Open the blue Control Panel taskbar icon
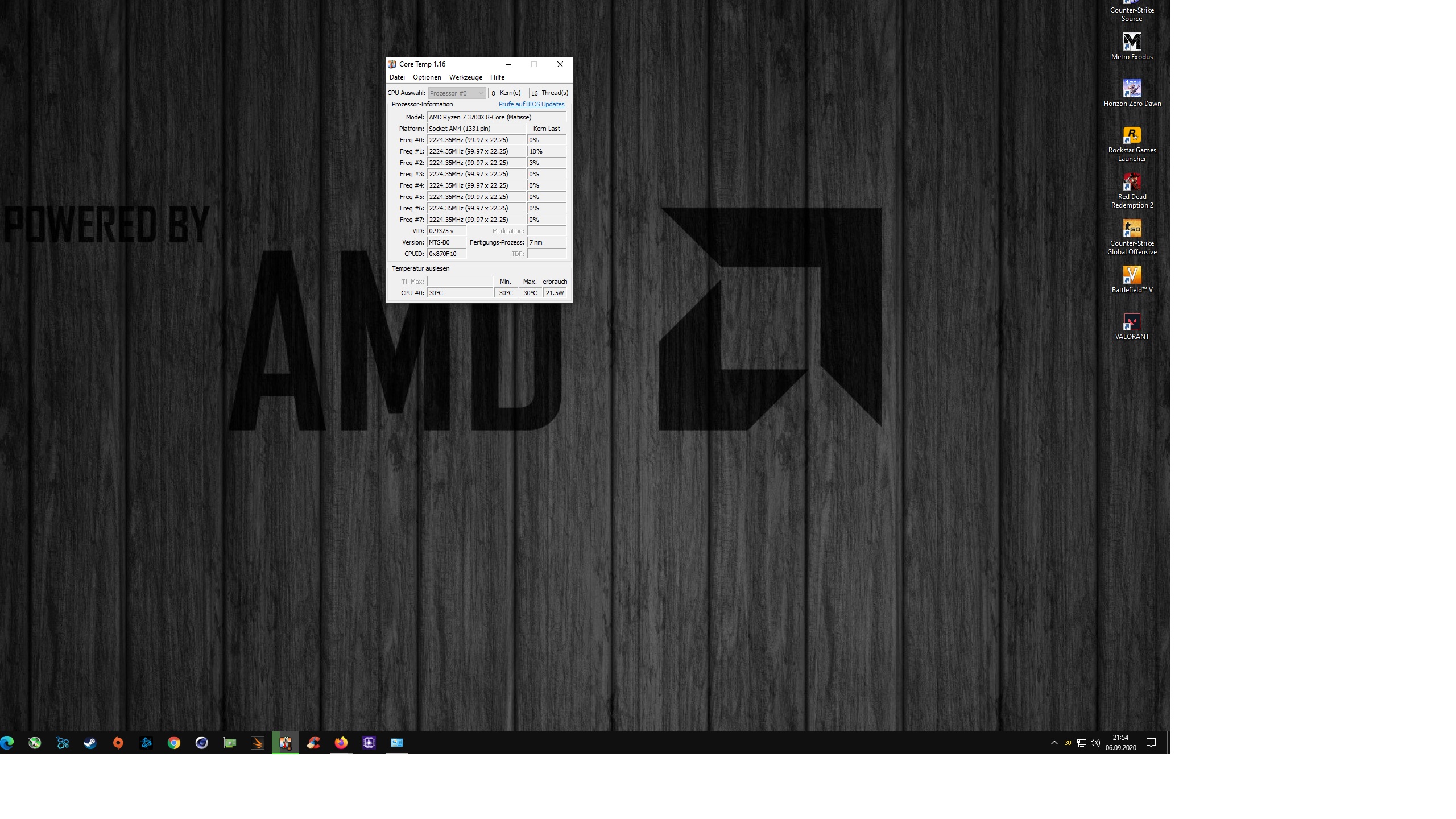The height and width of the screenshot is (819, 1456). 397,743
